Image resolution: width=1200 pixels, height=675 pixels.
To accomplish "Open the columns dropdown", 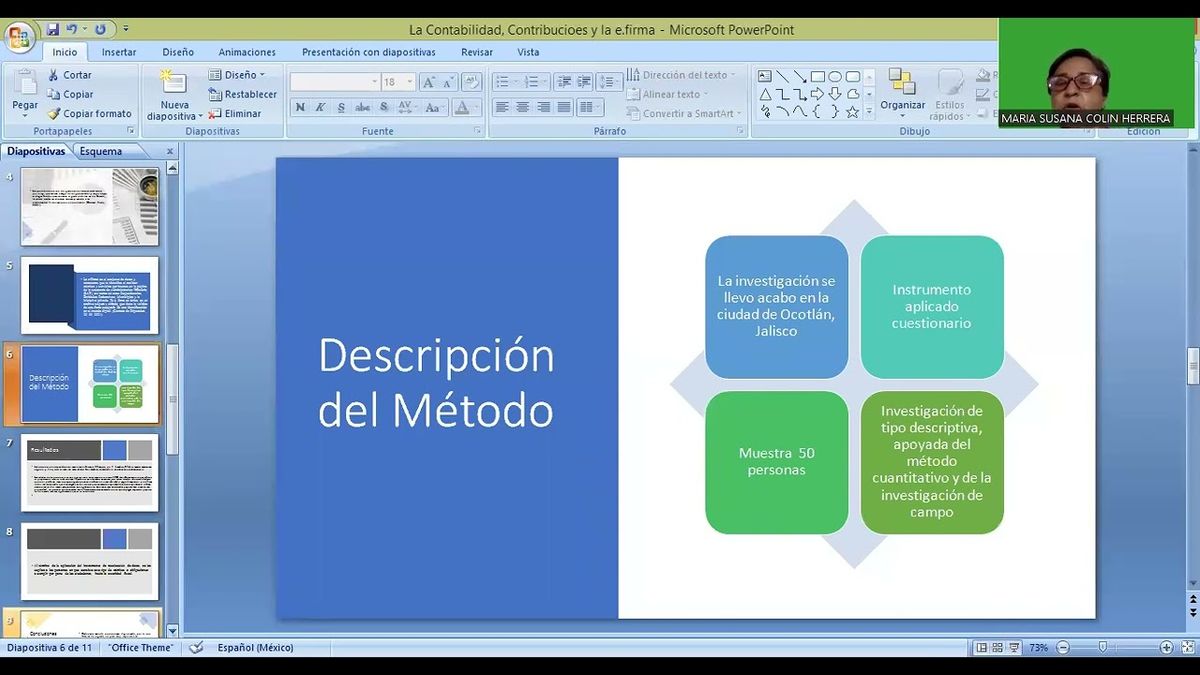I will [589, 107].
